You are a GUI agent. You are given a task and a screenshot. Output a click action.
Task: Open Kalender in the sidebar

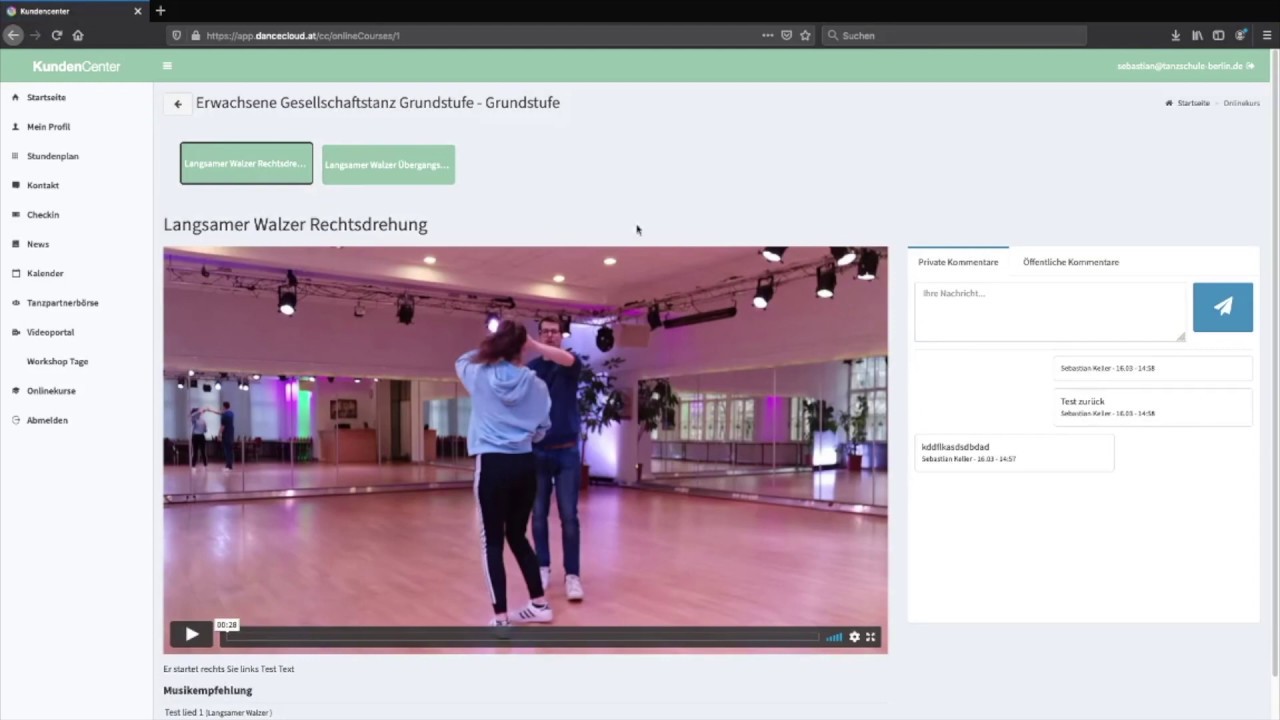(45, 273)
